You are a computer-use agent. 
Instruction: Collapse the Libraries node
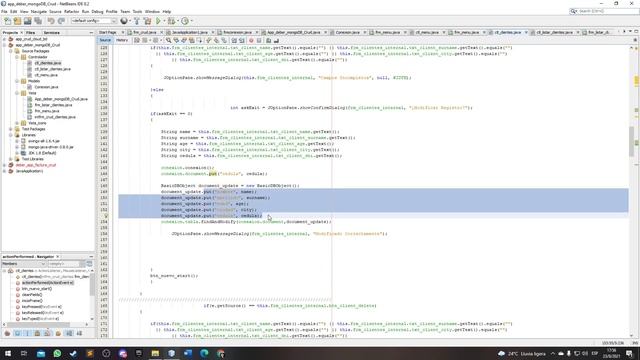tap(11, 135)
